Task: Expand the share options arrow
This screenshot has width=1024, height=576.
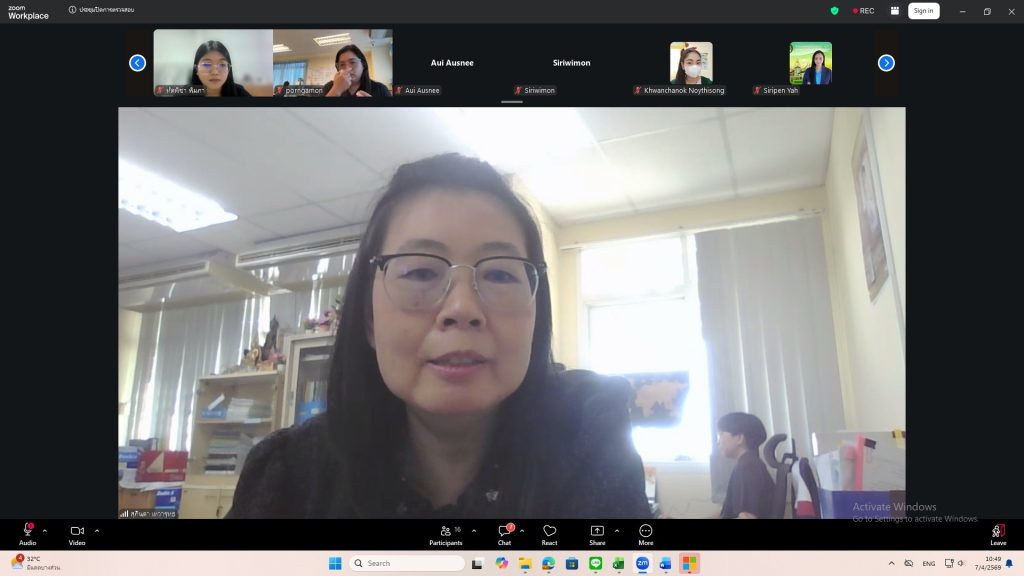Action: pyautogui.click(x=616, y=531)
